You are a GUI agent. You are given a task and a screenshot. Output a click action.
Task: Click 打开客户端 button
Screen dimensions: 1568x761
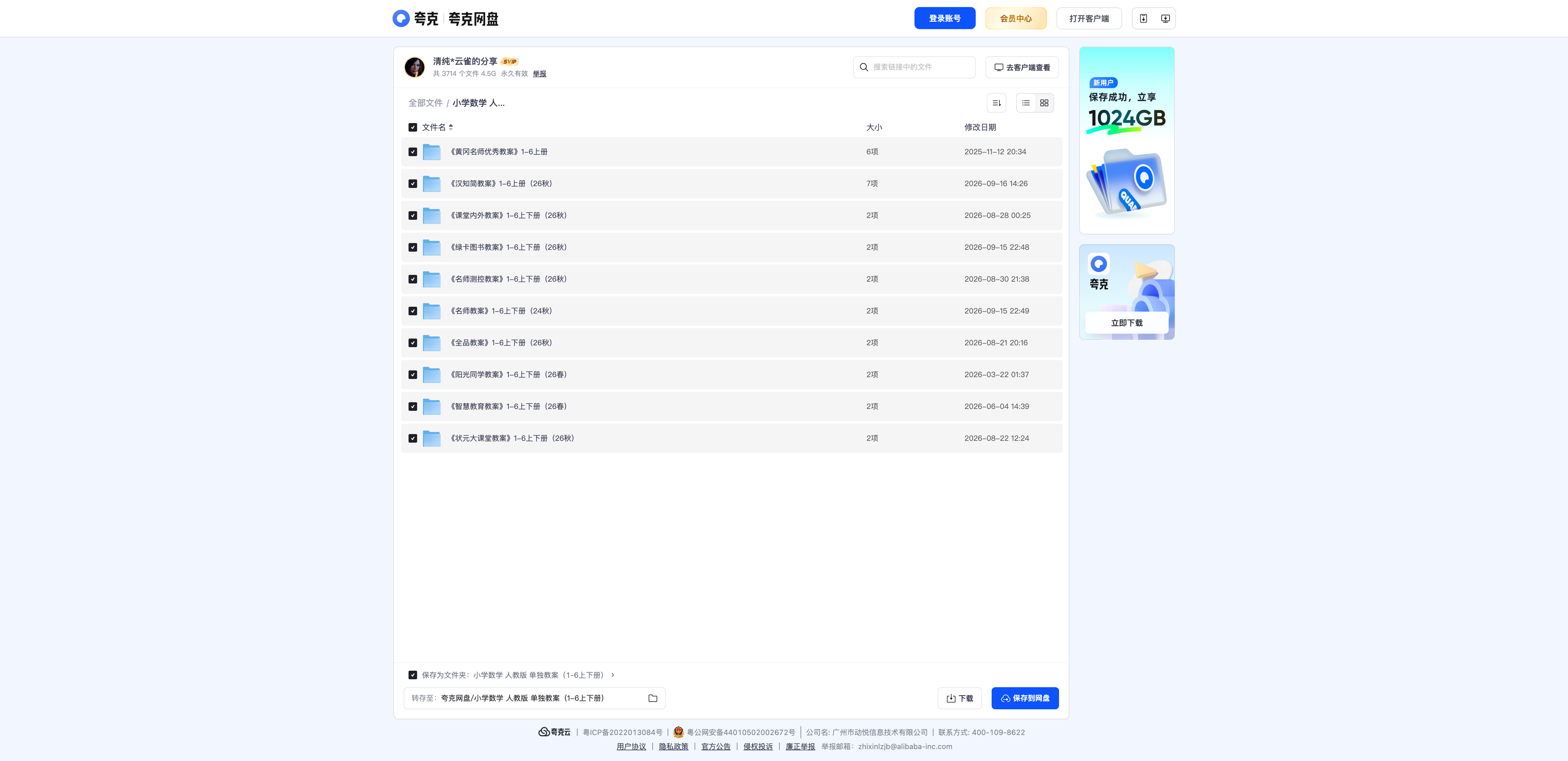pyautogui.click(x=1088, y=18)
